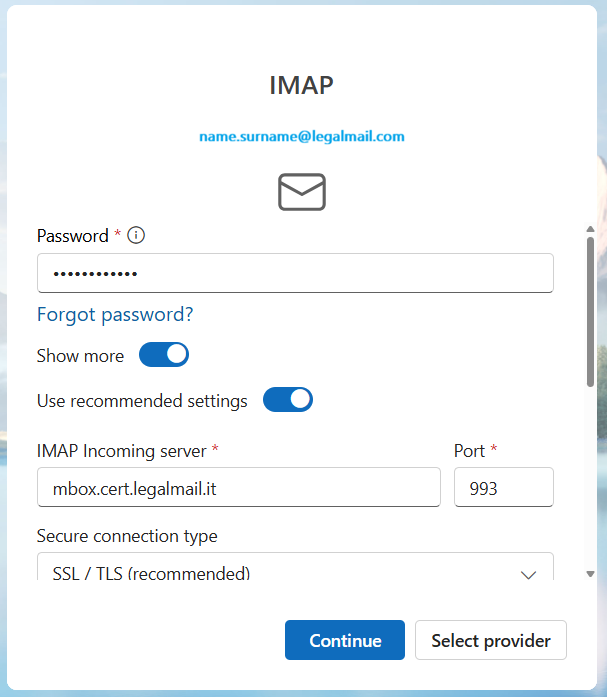Focus the IMAP Incoming server field
The height and width of the screenshot is (697, 607).
pyautogui.click(x=238, y=488)
